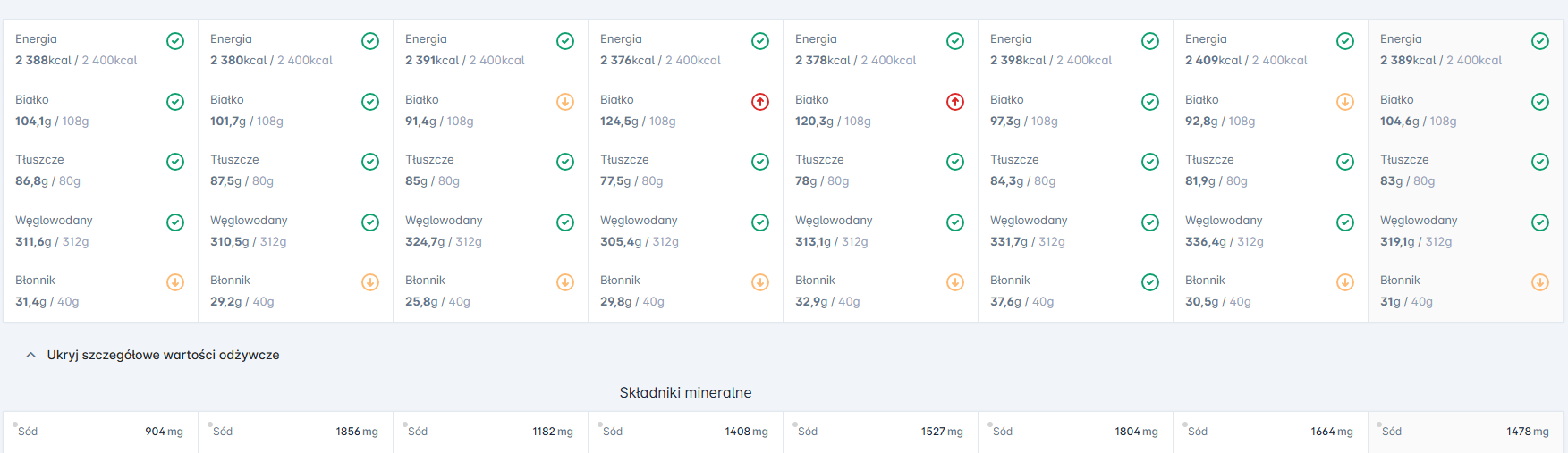
Task: Click the Sód 1478 mg cell
Action: tap(1466, 432)
